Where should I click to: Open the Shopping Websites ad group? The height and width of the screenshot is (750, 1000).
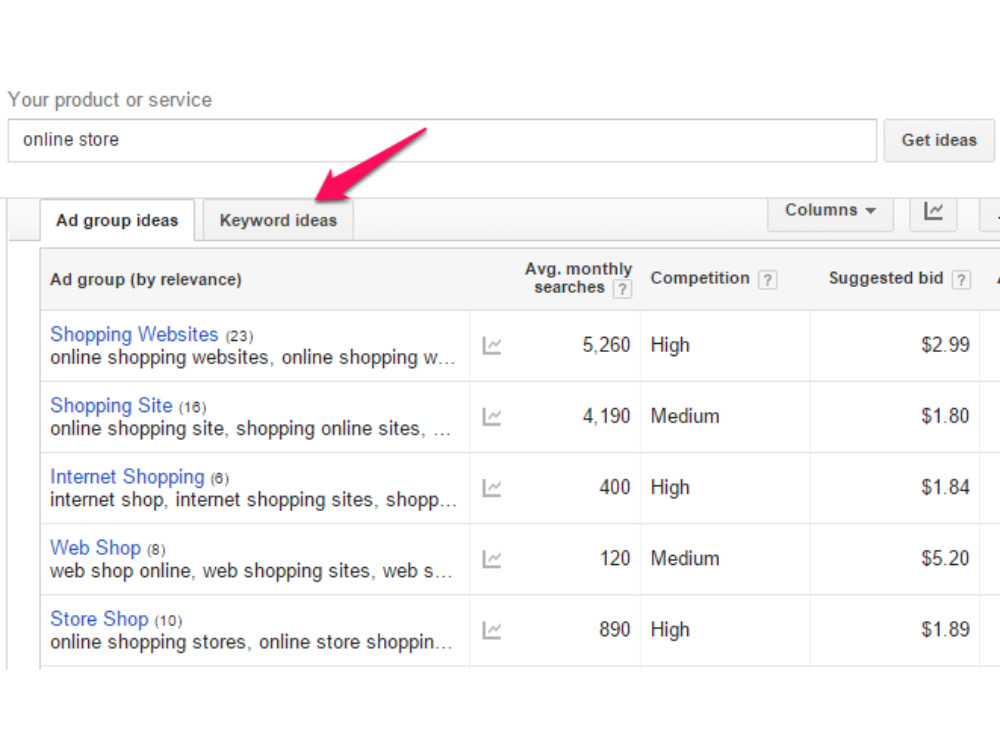[135, 334]
